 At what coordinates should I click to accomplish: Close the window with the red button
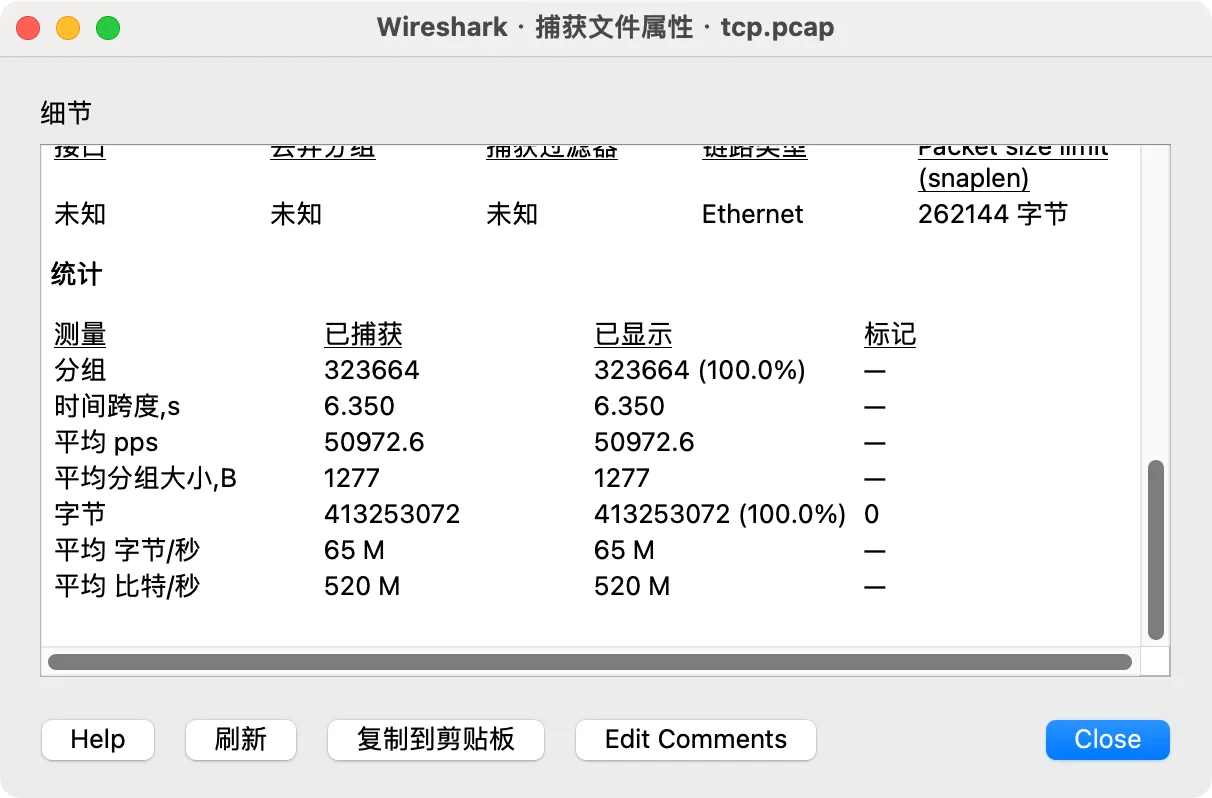(x=28, y=27)
